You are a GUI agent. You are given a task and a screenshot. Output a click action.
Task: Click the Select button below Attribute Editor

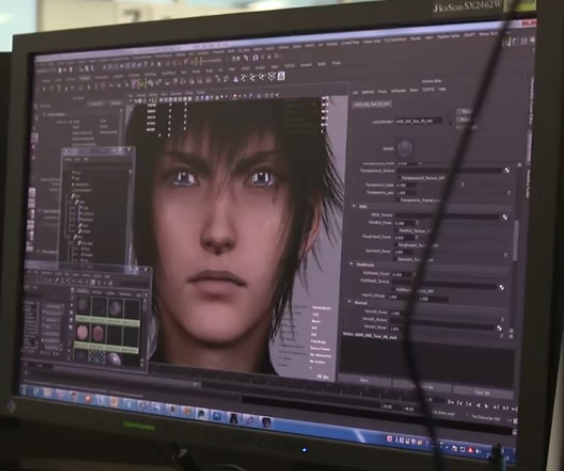coord(364,380)
